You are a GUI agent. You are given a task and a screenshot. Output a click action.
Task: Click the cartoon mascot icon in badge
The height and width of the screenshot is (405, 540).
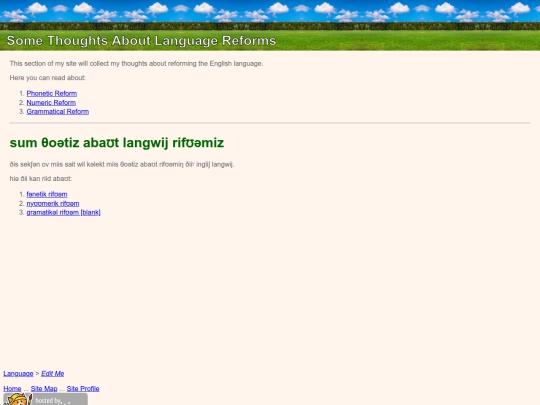click(18, 399)
